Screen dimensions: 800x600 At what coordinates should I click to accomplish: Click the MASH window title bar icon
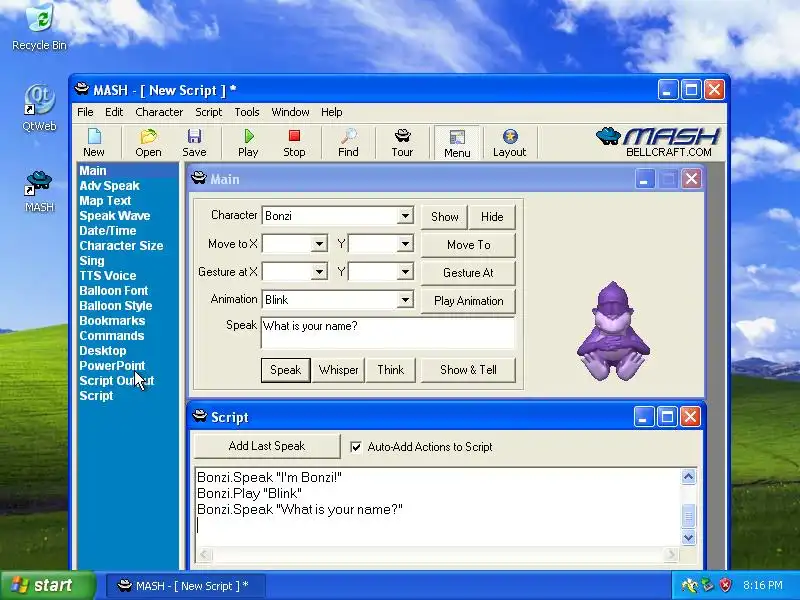tap(82, 89)
